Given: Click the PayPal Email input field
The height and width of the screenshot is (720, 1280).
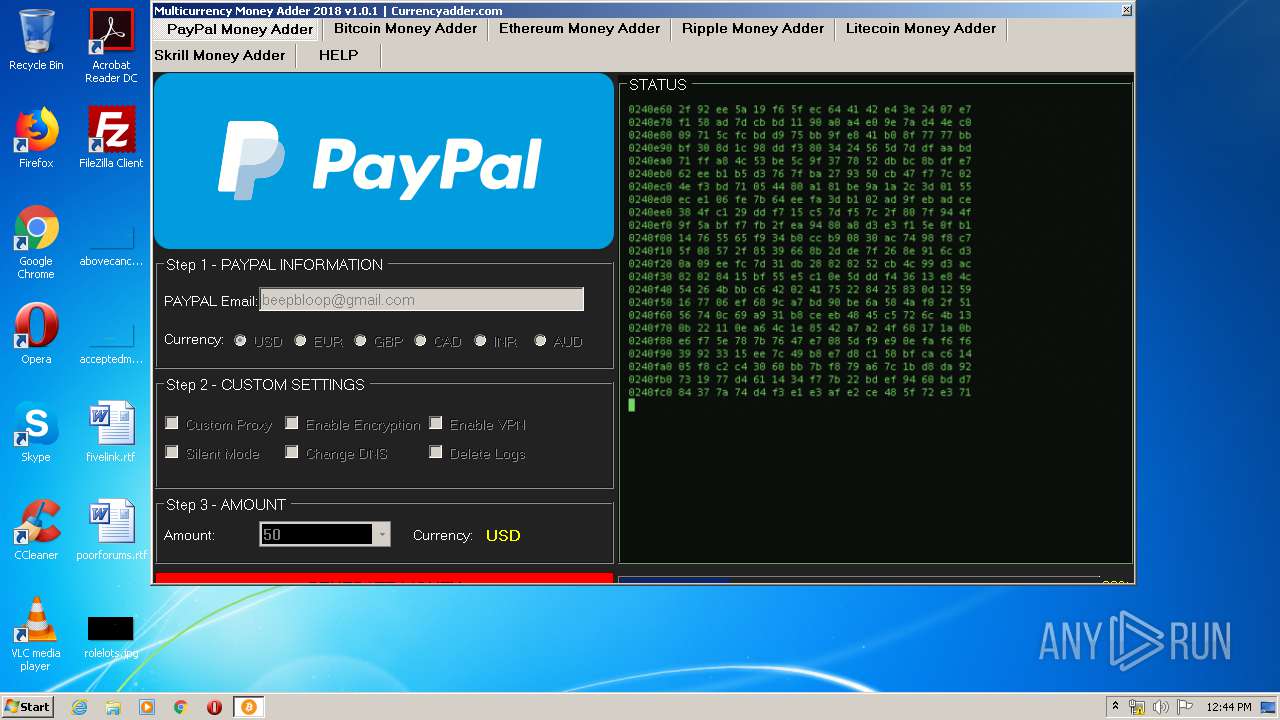Looking at the screenshot, I should click(421, 300).
